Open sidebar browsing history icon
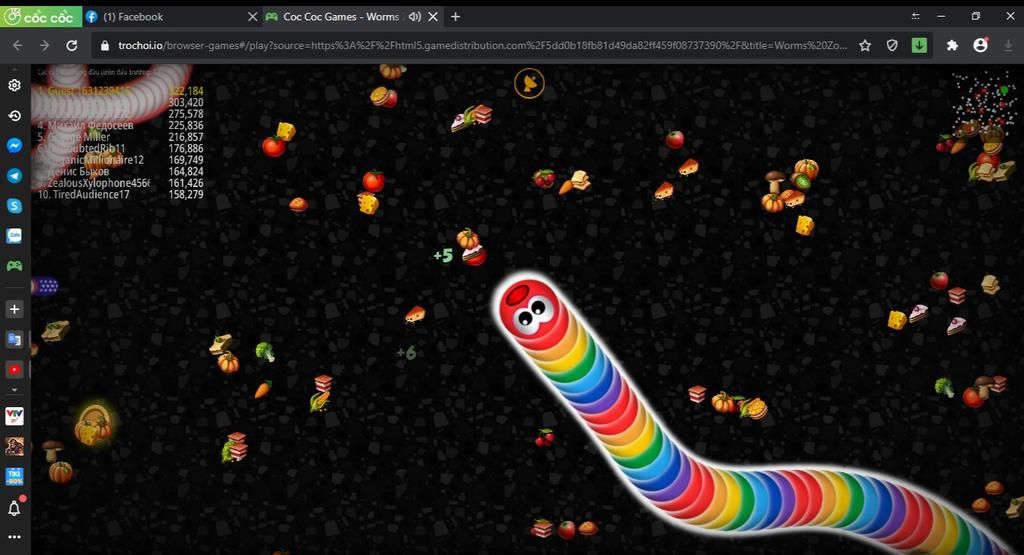1024x555 pixels. [14, 116]
